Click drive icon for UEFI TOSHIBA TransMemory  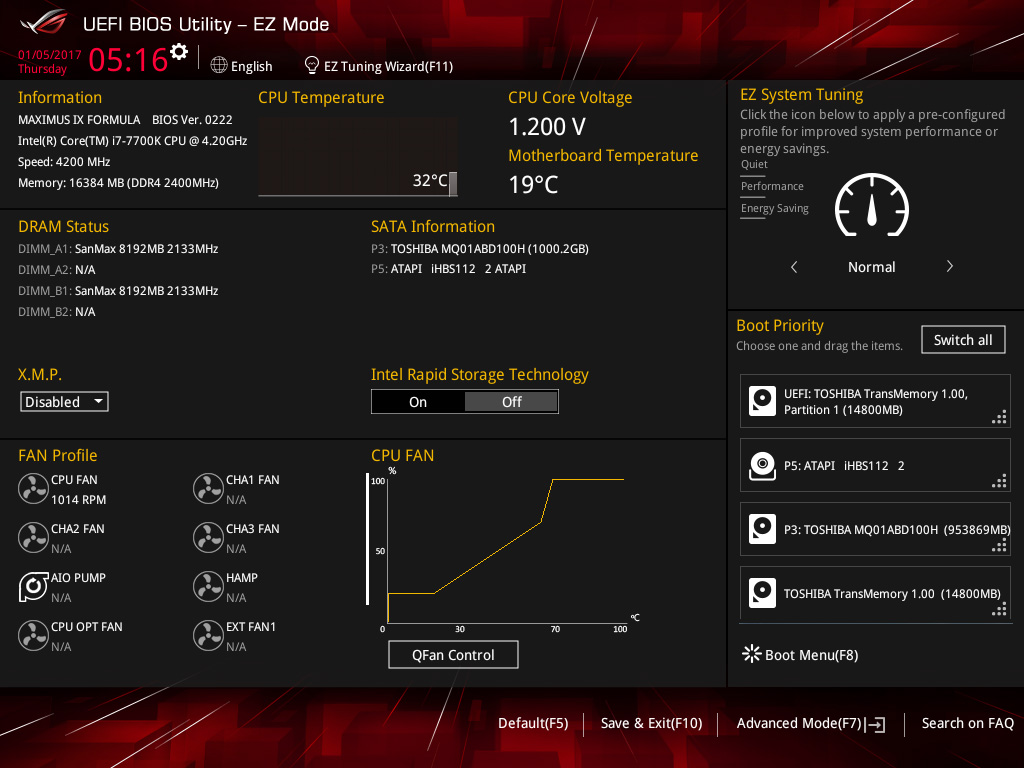(762, 401)
